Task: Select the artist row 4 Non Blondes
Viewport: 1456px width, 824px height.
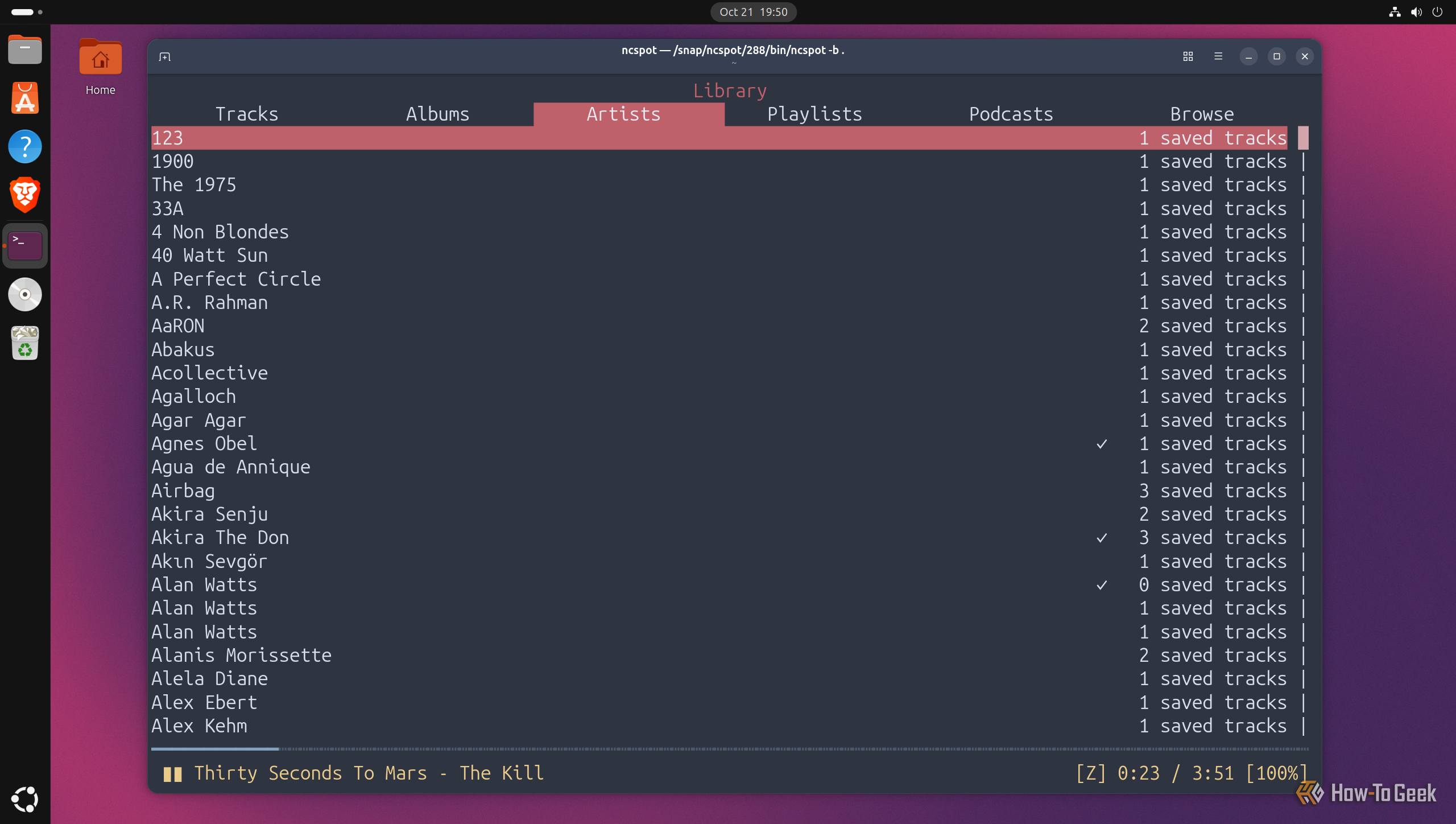Action: (719, 232)
